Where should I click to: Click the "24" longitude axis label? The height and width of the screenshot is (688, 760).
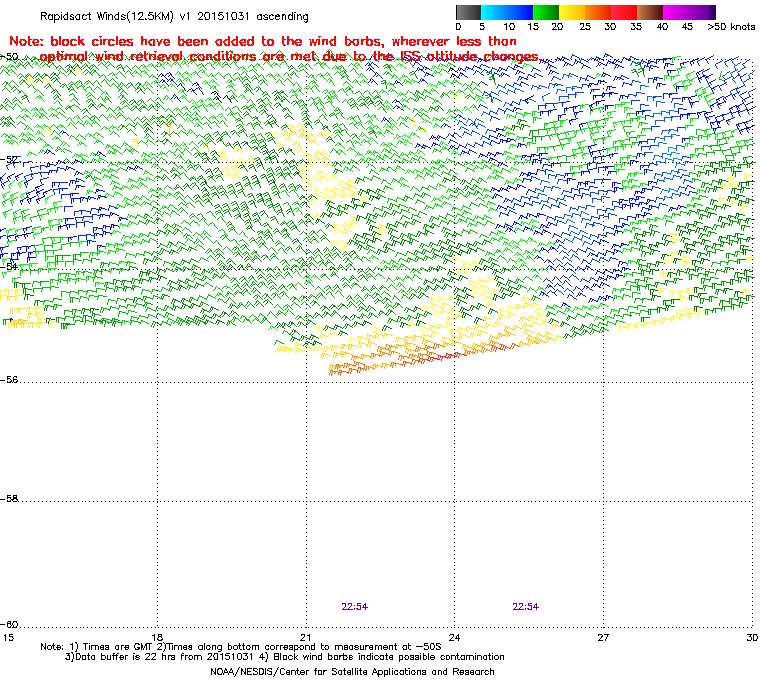(x=454, y=637)
